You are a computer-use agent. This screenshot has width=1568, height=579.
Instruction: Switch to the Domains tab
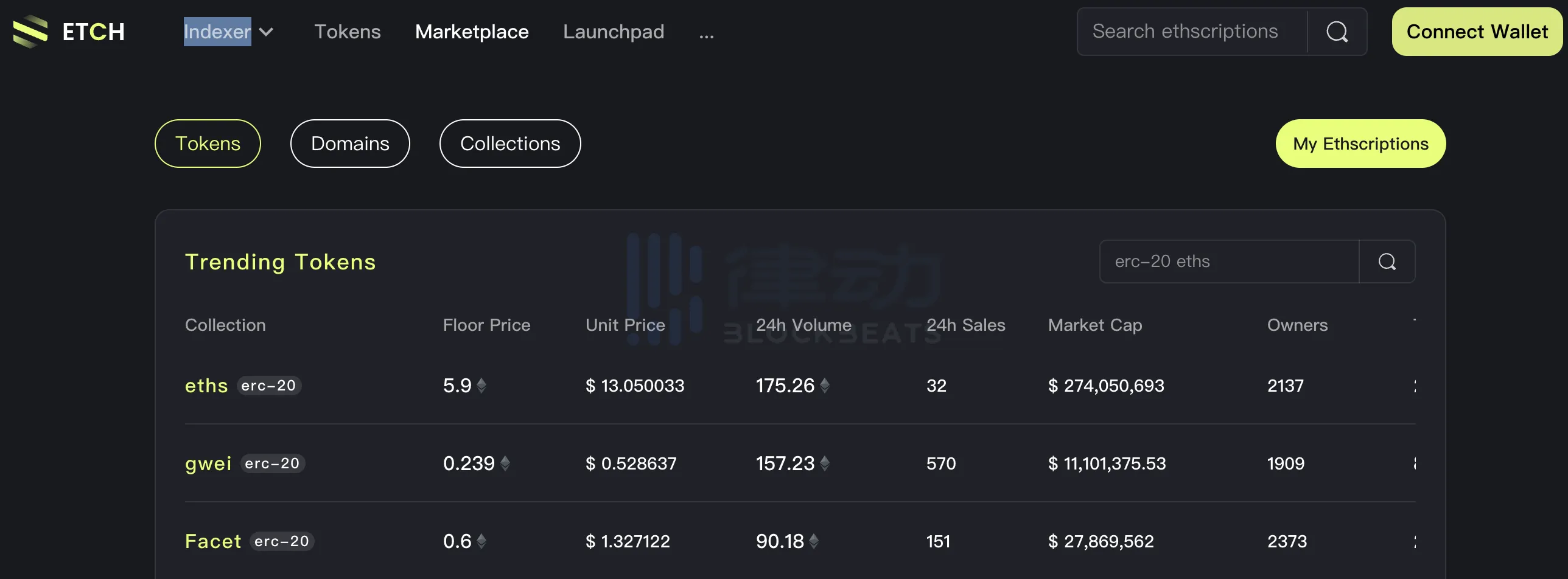350,144
